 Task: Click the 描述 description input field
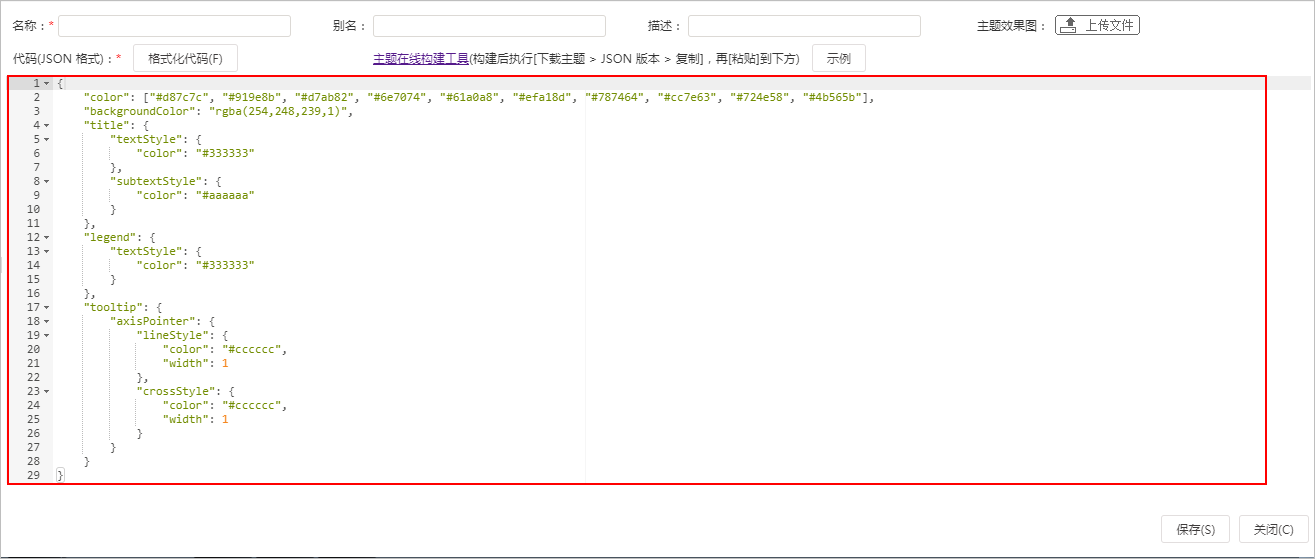point(804,26)
